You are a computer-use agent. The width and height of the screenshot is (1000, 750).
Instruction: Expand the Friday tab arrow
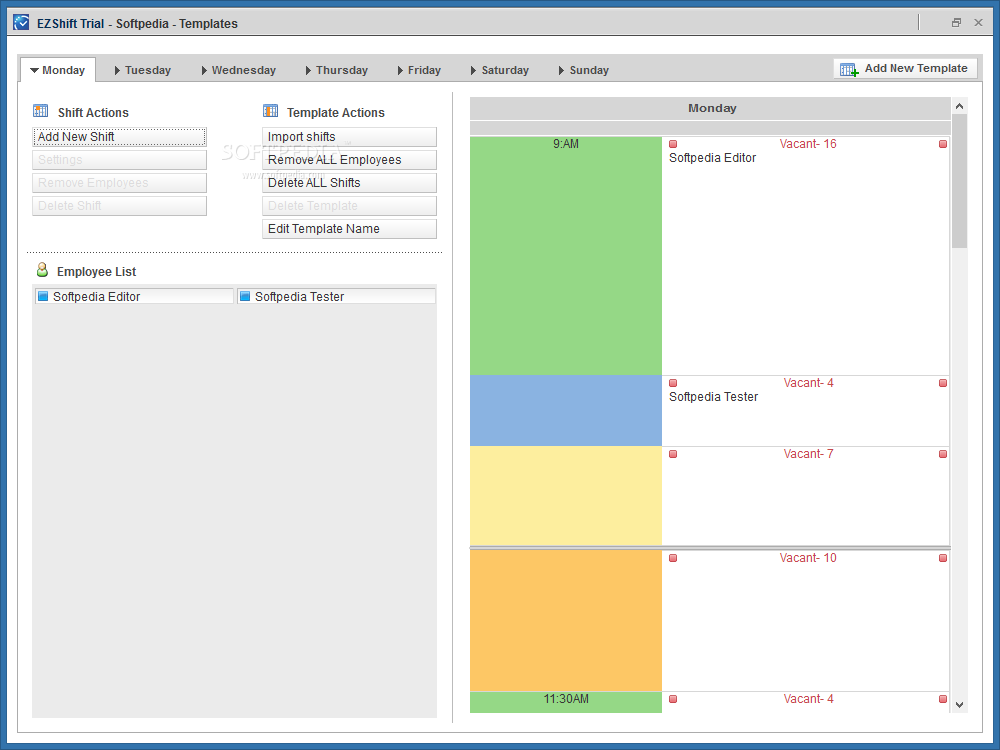pos(400,70)
